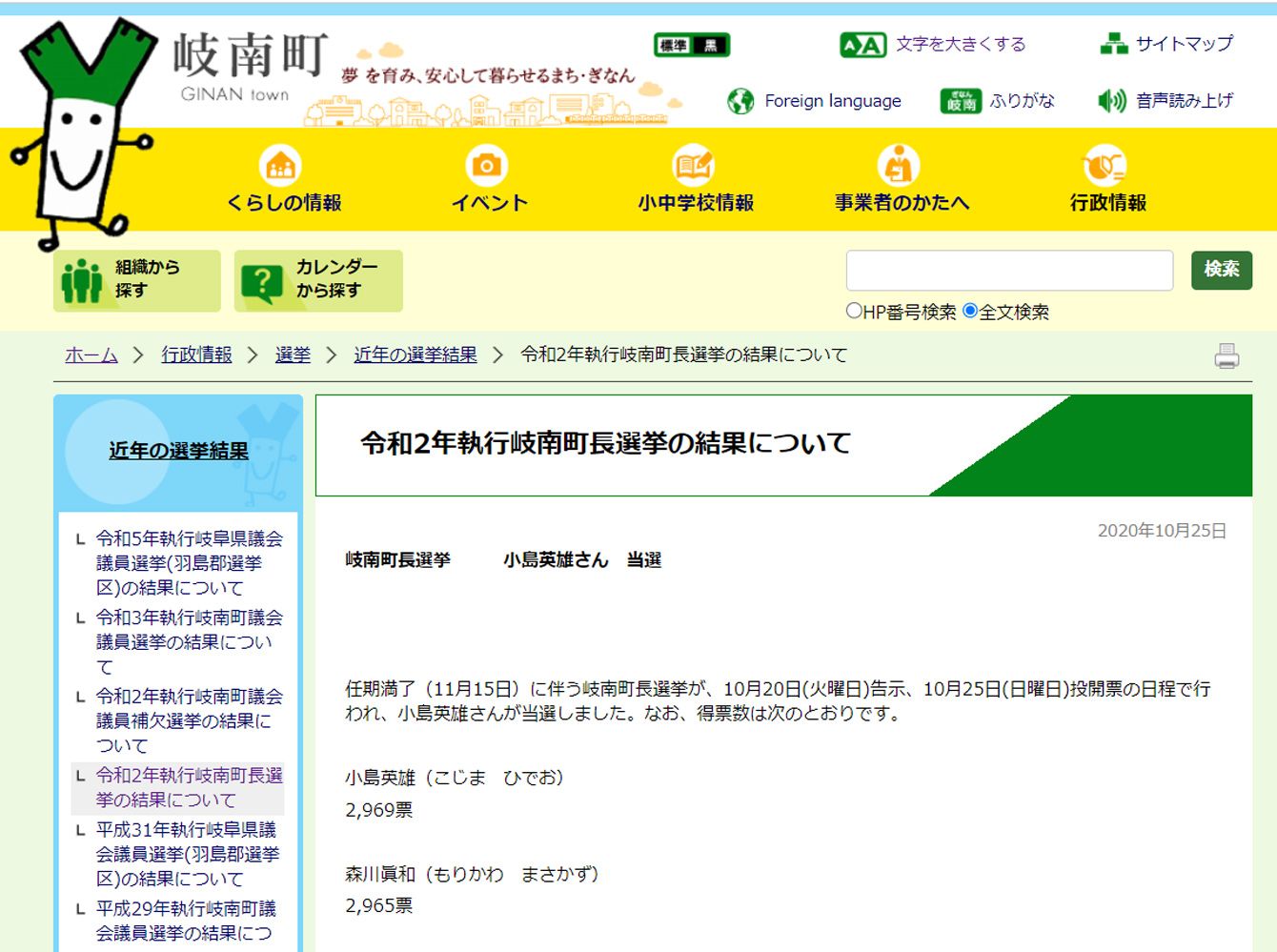Screen dimensions: 1277x952
Task: Click the 事業者のかたへ person icon
Action: click(899, 166)
